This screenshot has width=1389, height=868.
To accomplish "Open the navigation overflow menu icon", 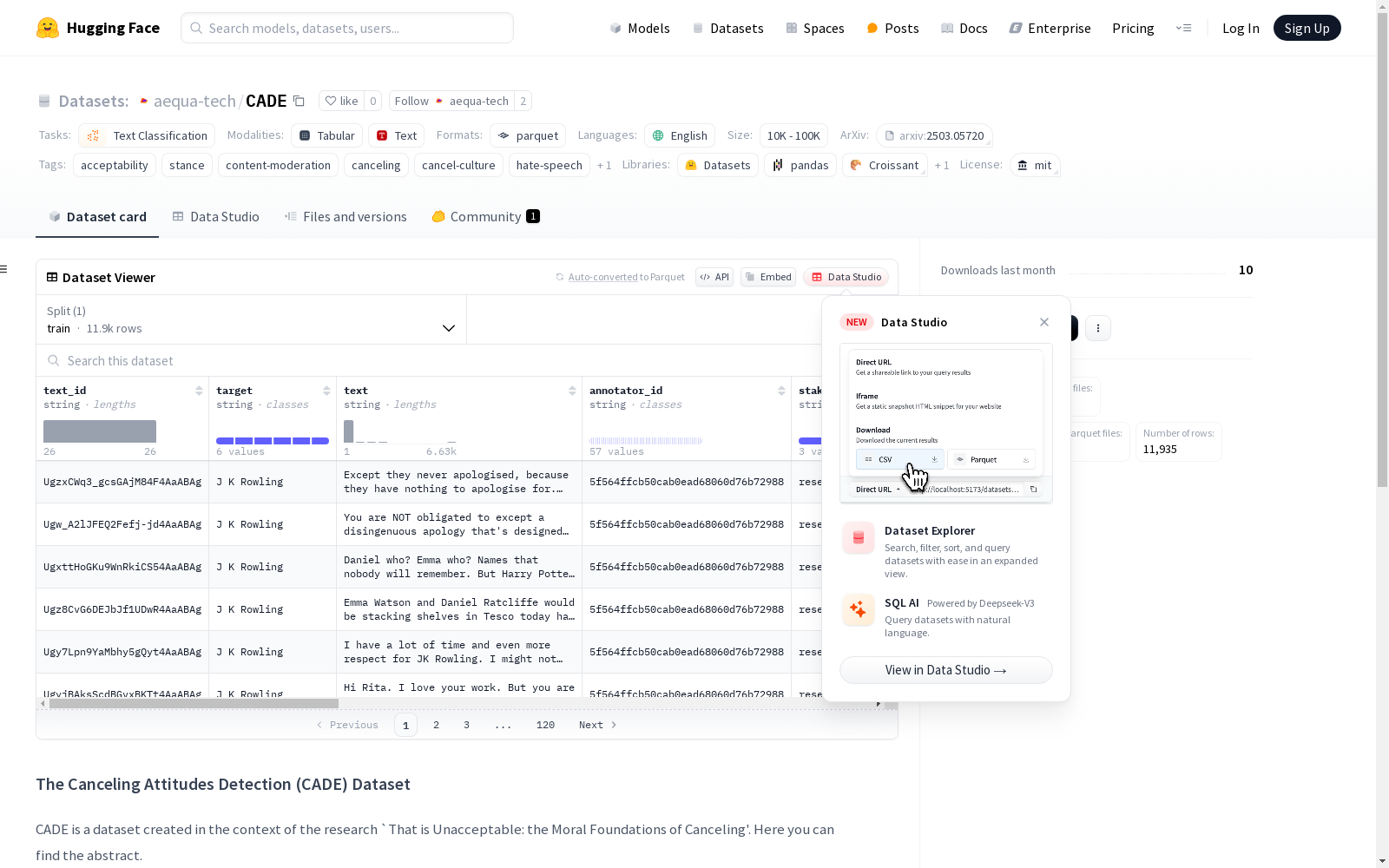I will (x=1183, y=28).
